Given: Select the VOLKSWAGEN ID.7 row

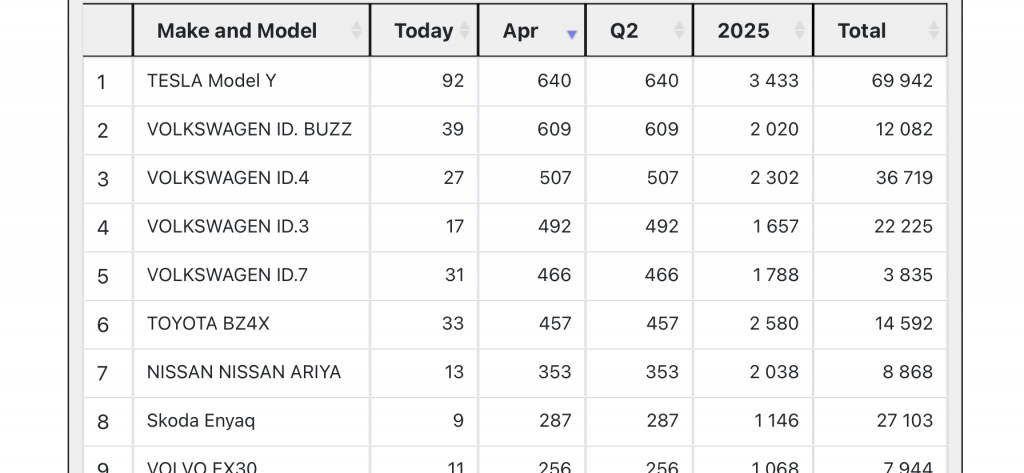Looking at the screenshot, I should coord(228,275).
